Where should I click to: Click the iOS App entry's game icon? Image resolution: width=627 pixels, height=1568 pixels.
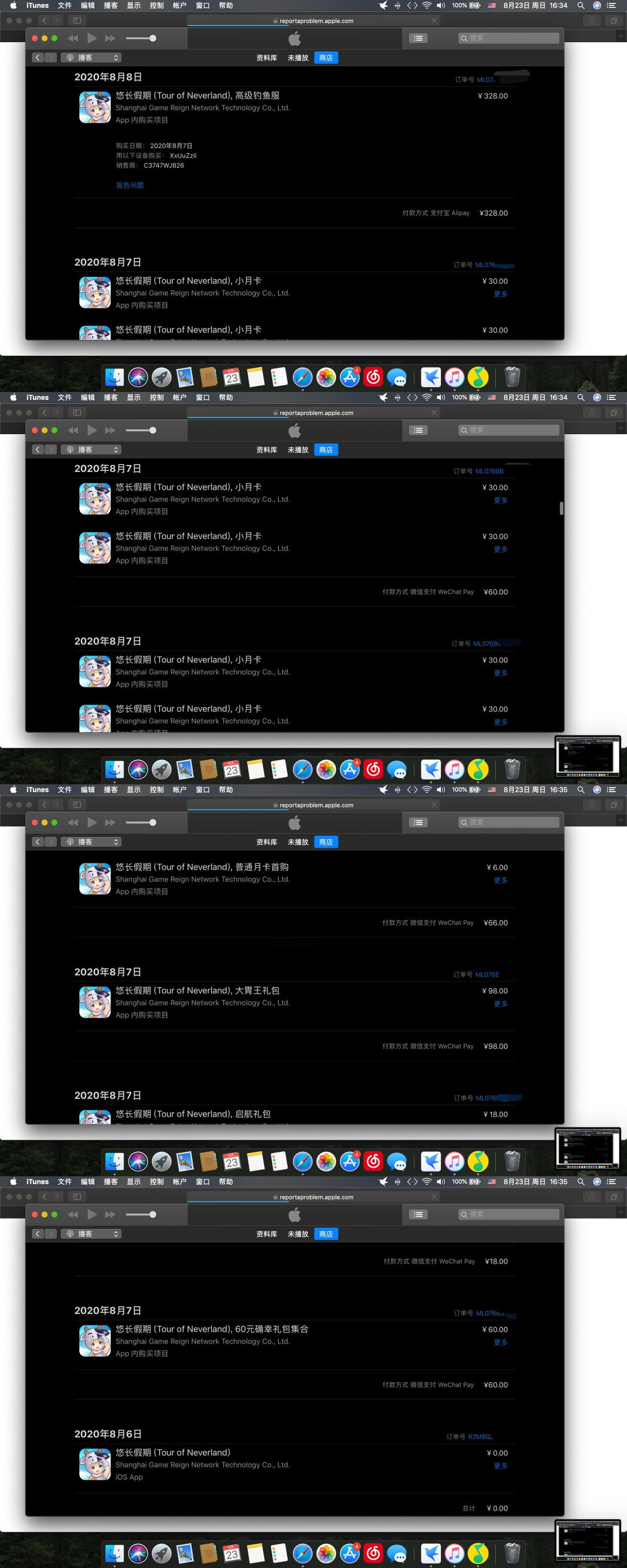pyautogui.click(x=95, y=1464)
